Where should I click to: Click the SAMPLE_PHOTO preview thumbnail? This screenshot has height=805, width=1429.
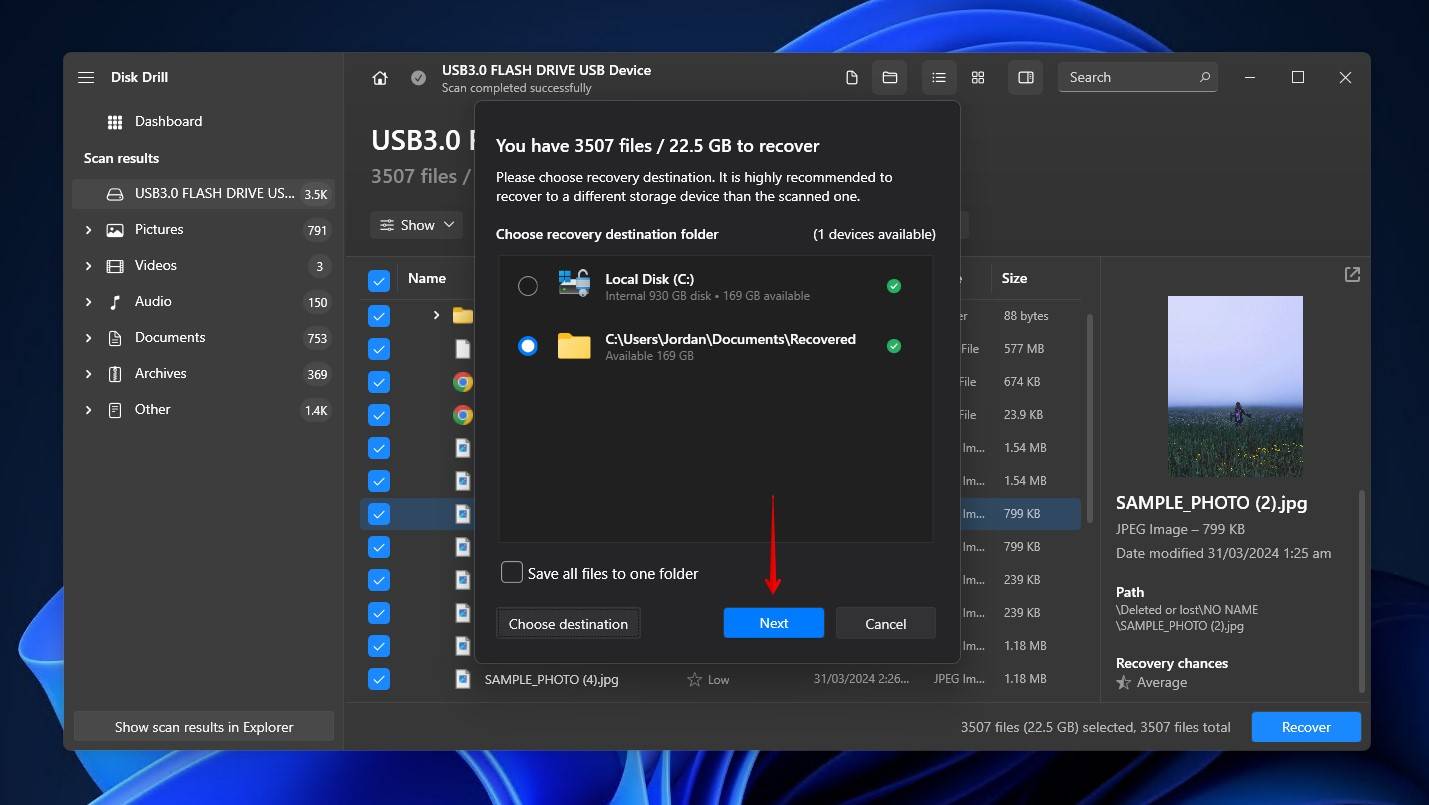(1235, 386)
